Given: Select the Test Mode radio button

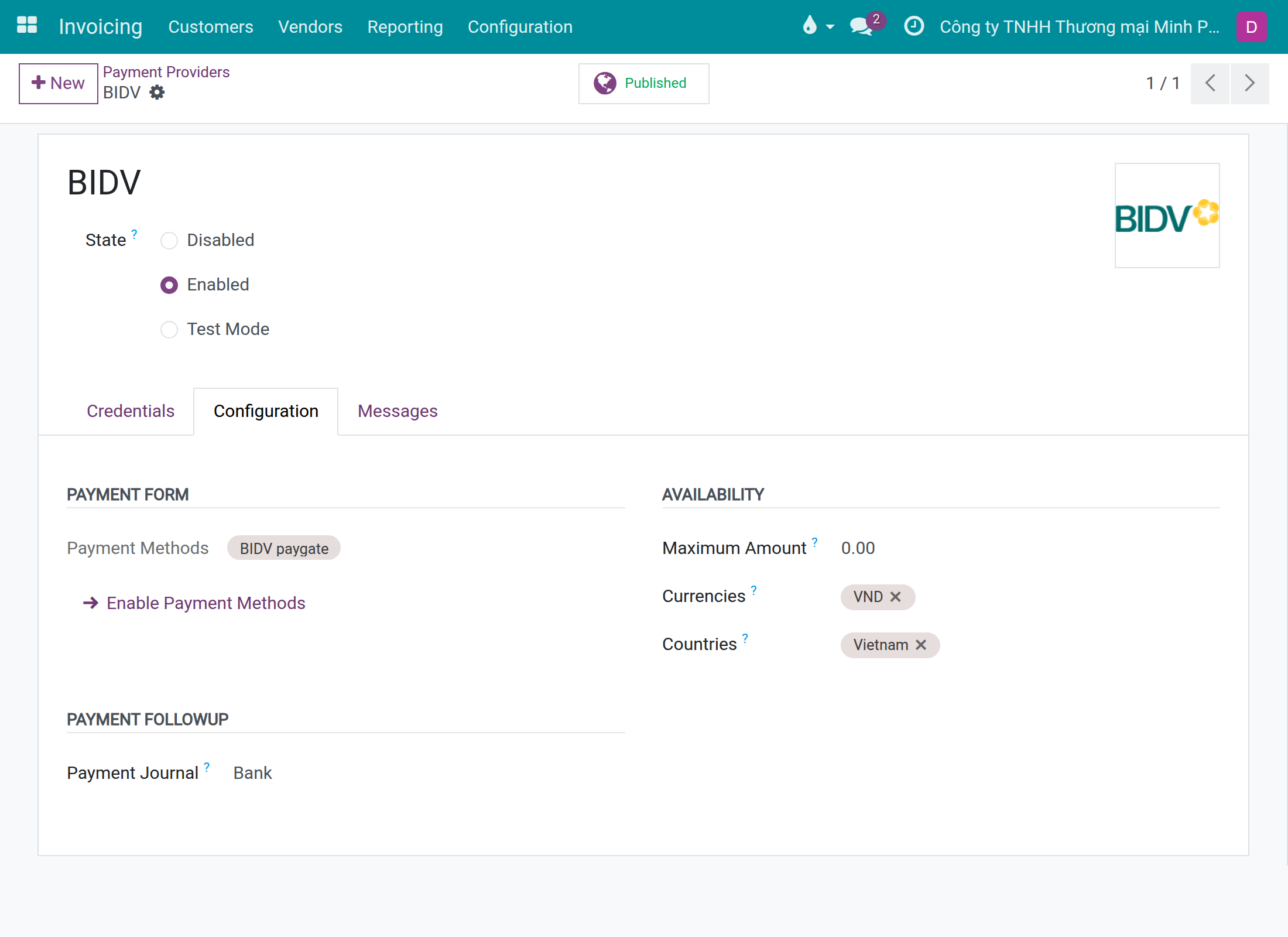Looking at the screenshot, I should click(x=169, y=330).
